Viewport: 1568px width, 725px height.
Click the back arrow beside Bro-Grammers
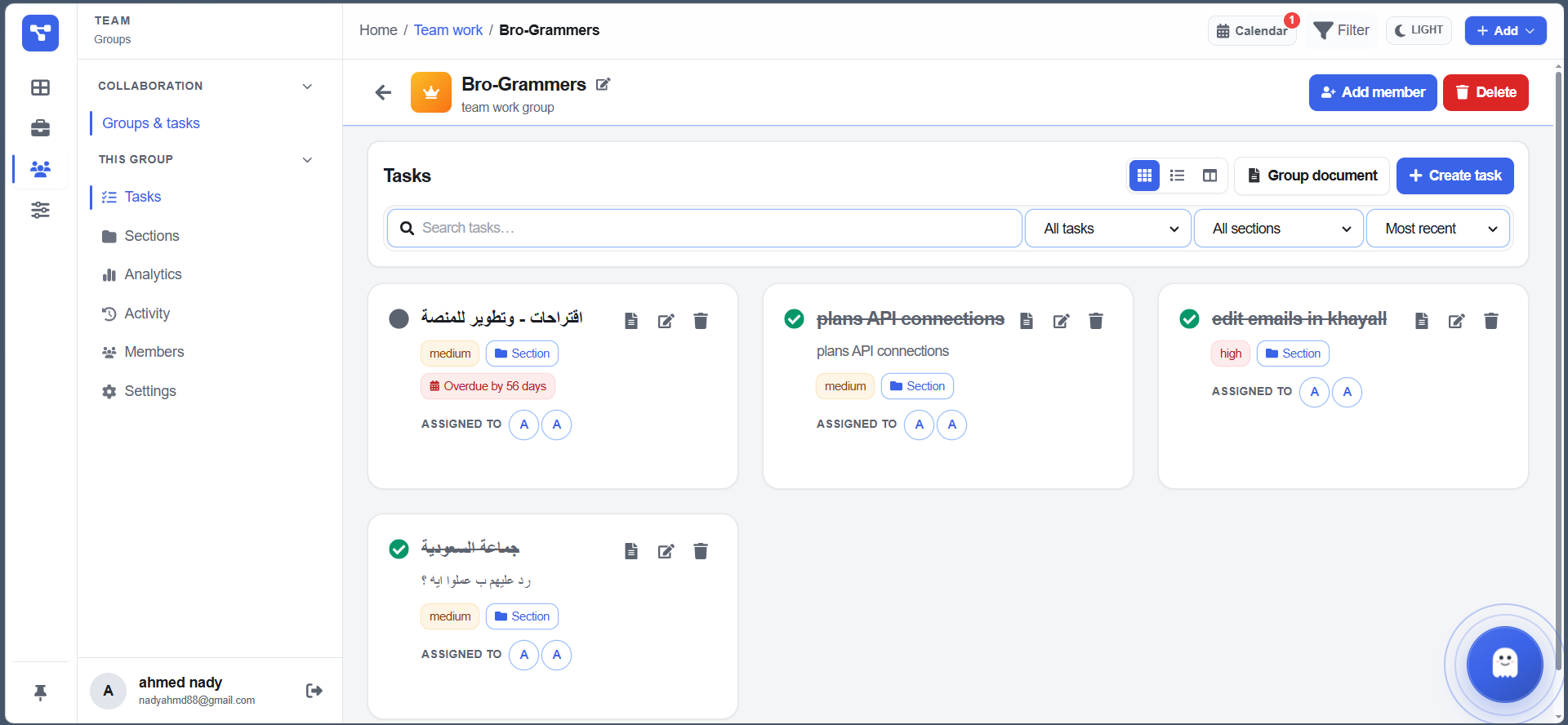(x=383, y=92)
